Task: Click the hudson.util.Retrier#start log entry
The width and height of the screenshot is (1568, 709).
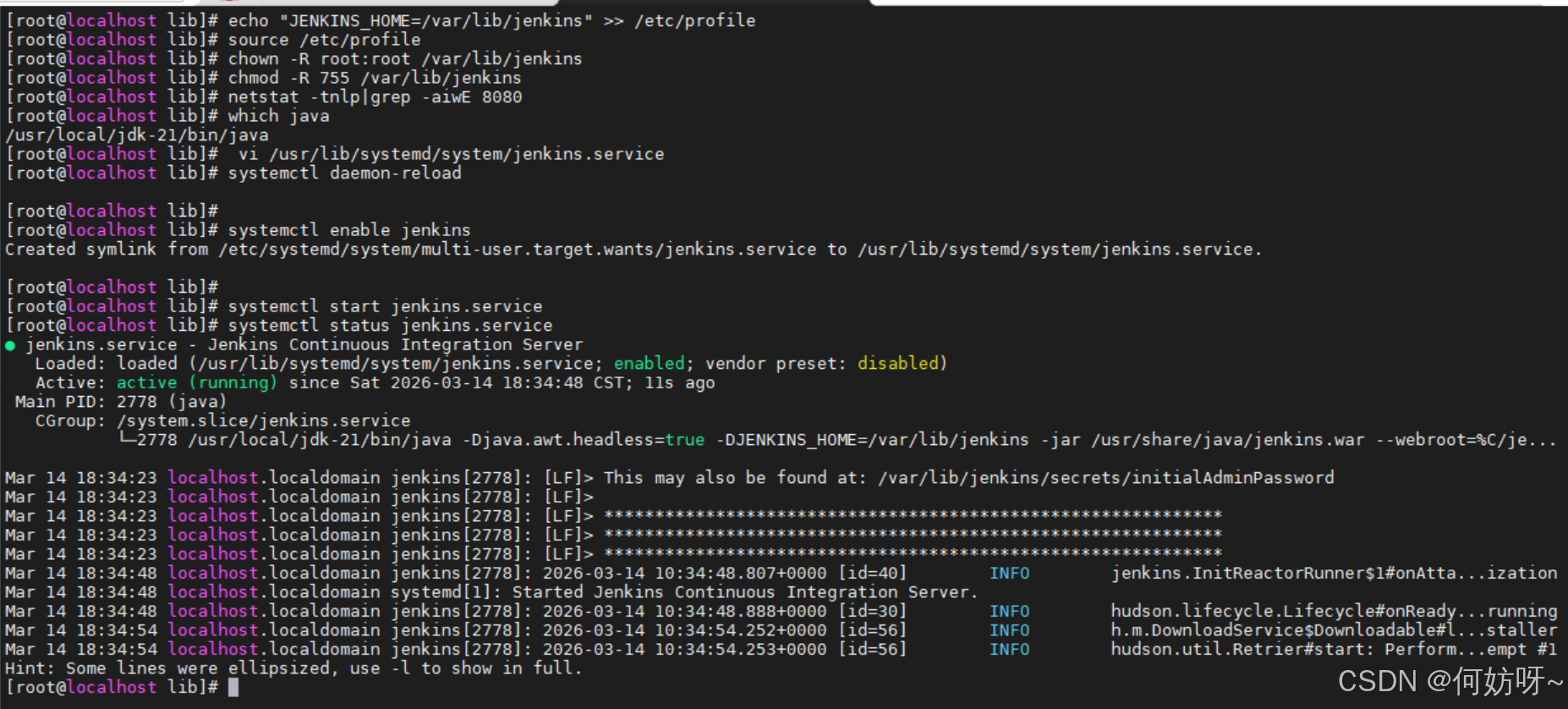Action: coord(781,649)
